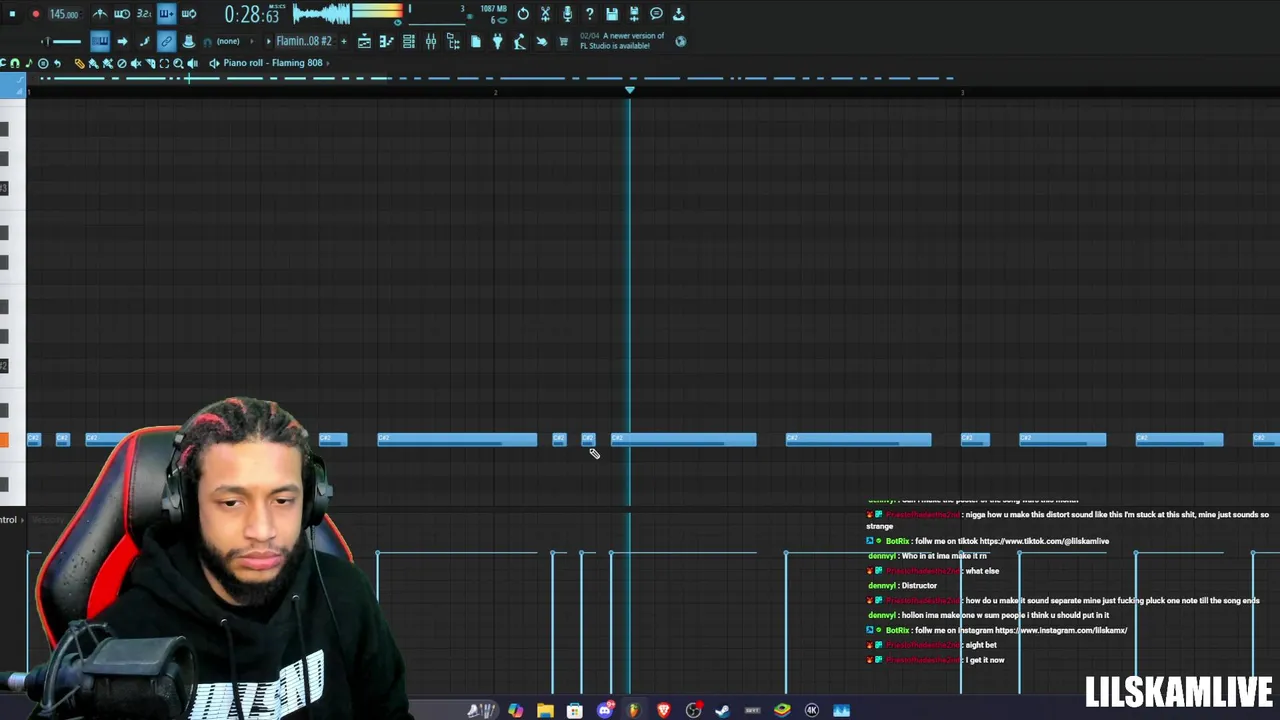1280x720 pixels.
Task: Open 'Piano roll - Flaming 808' title menu
Action: tap(273, 63)
